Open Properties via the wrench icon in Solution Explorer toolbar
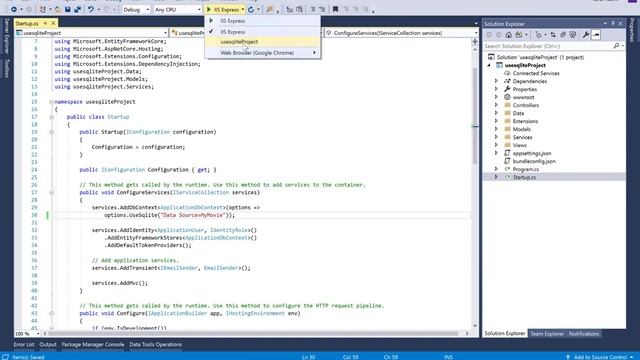The image size is (640, 360). [586, 35]
